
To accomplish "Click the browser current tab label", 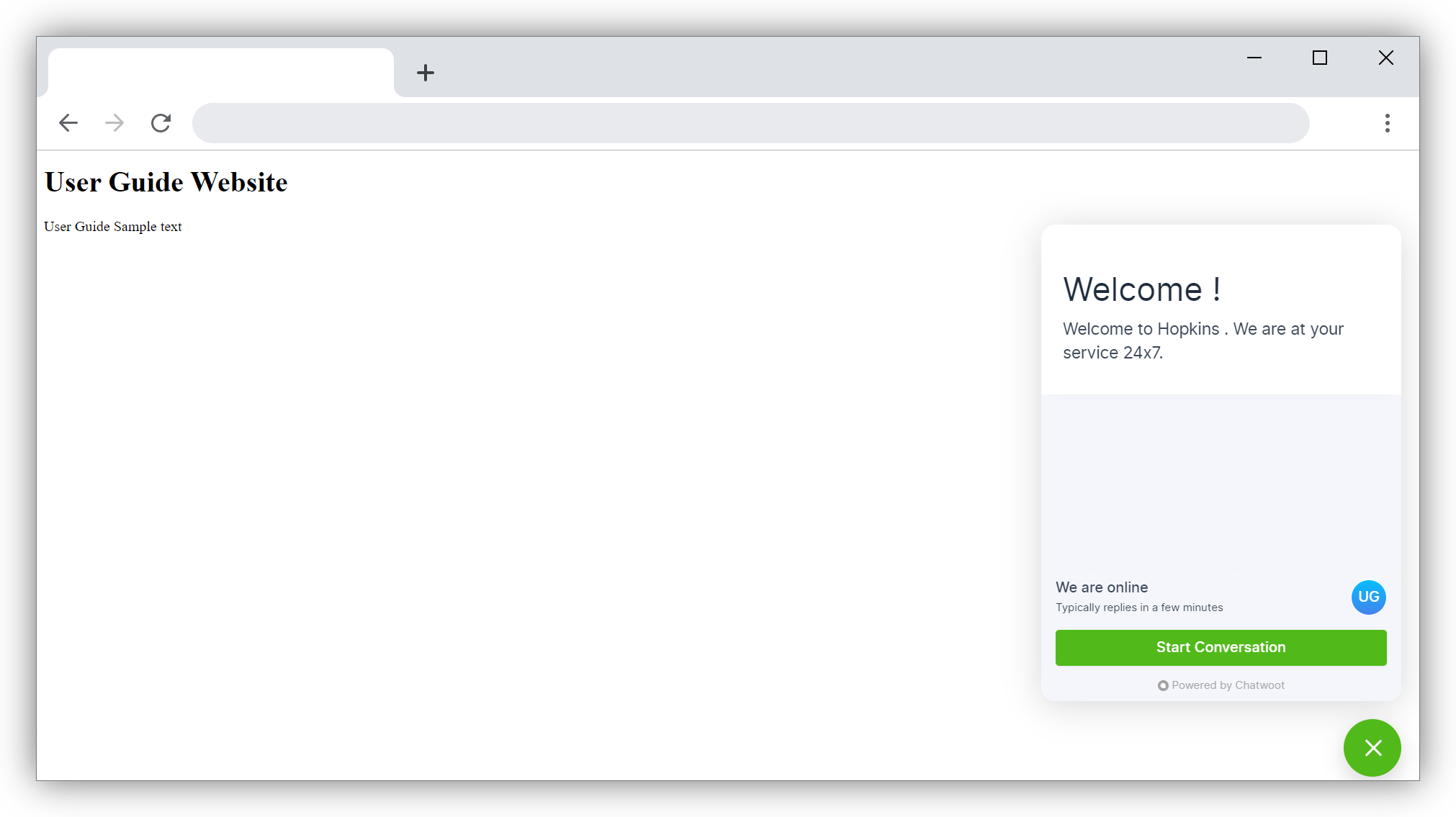I will [220, 72].
